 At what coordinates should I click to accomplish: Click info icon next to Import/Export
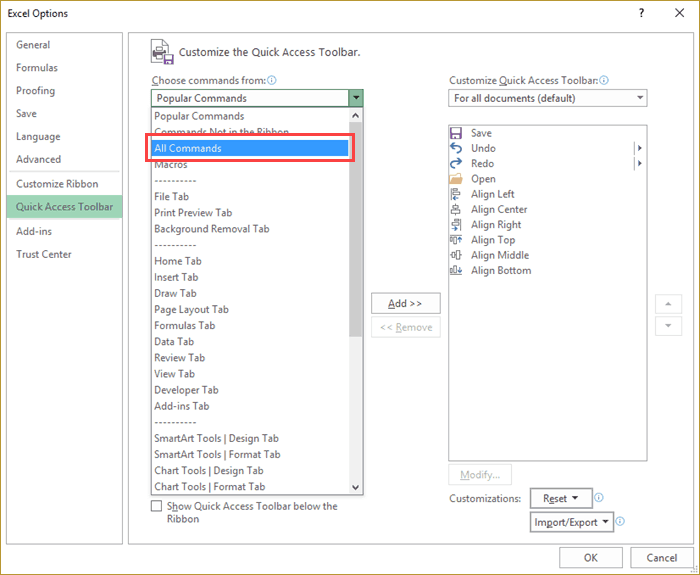[620, 521]
